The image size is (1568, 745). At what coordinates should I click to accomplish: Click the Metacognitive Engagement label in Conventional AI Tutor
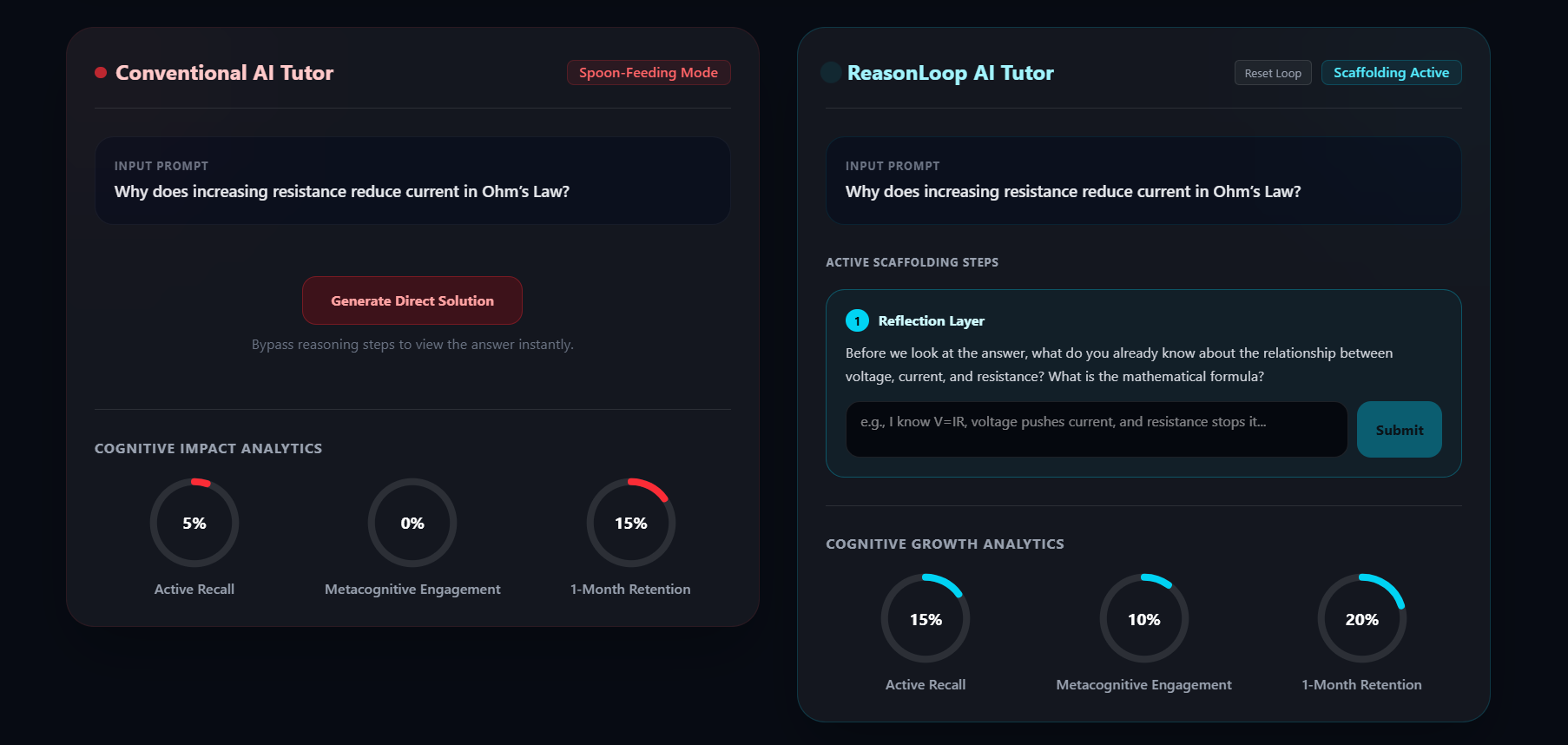click(x=412, y=590)
